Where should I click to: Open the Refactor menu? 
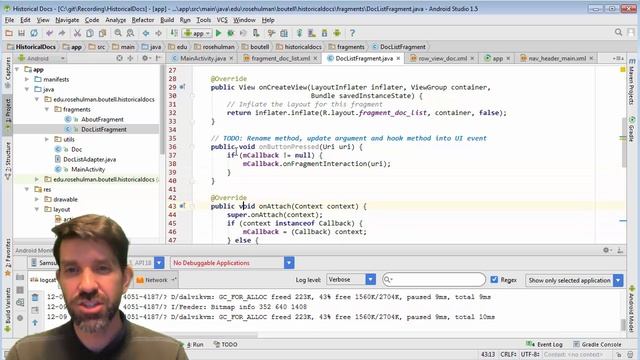tap(142, 20)
